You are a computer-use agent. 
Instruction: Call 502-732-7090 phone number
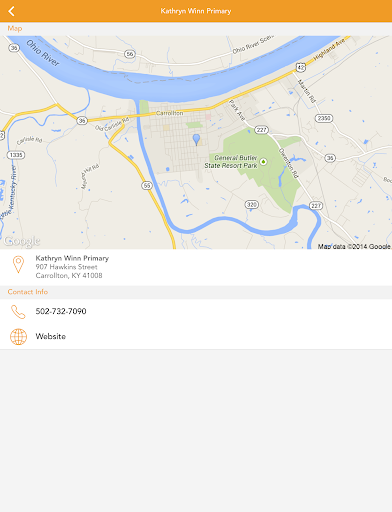[61, 311]
